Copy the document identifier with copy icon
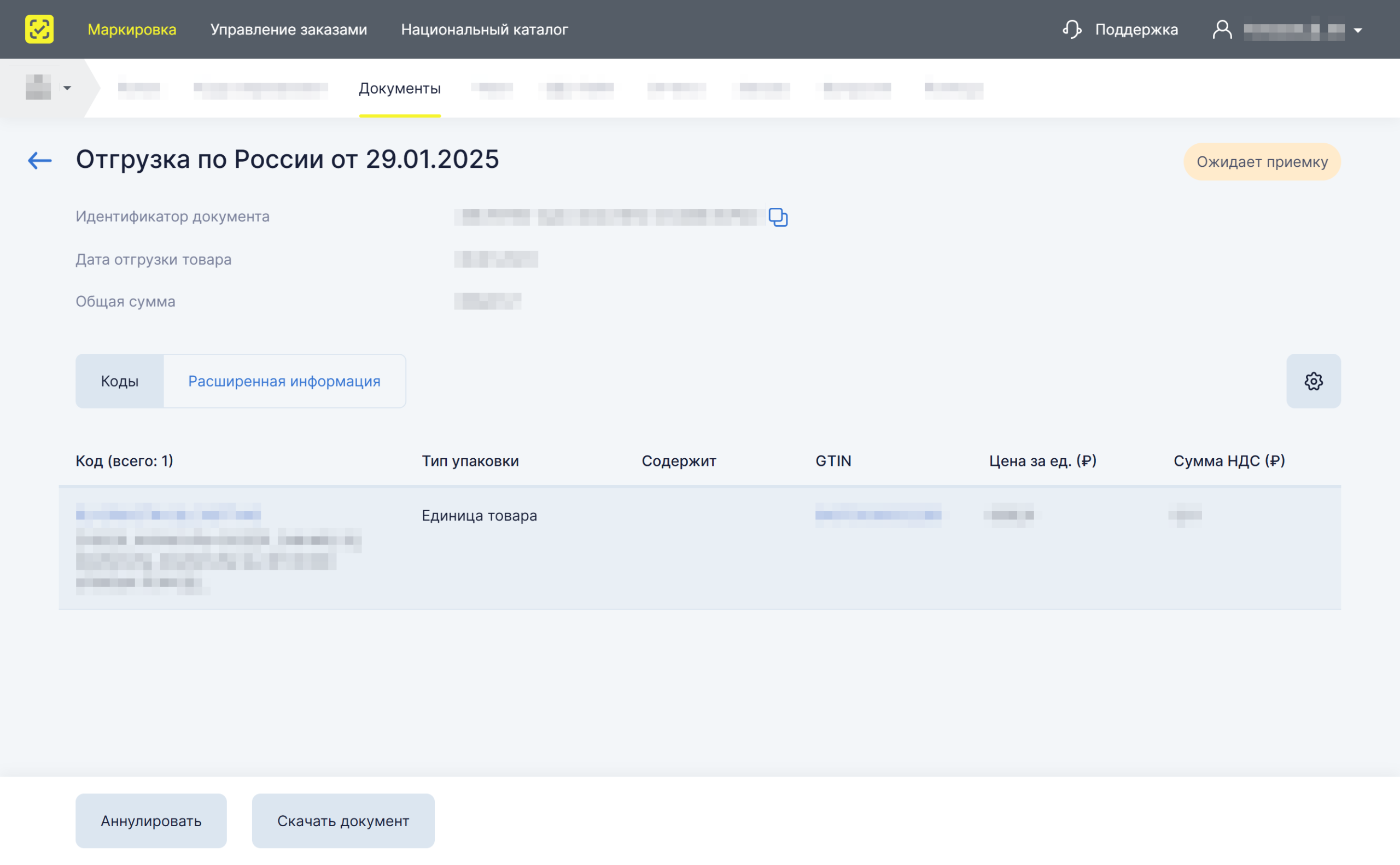The width and height of the screenshot is (1400, 865). click(x=778, y=218)
